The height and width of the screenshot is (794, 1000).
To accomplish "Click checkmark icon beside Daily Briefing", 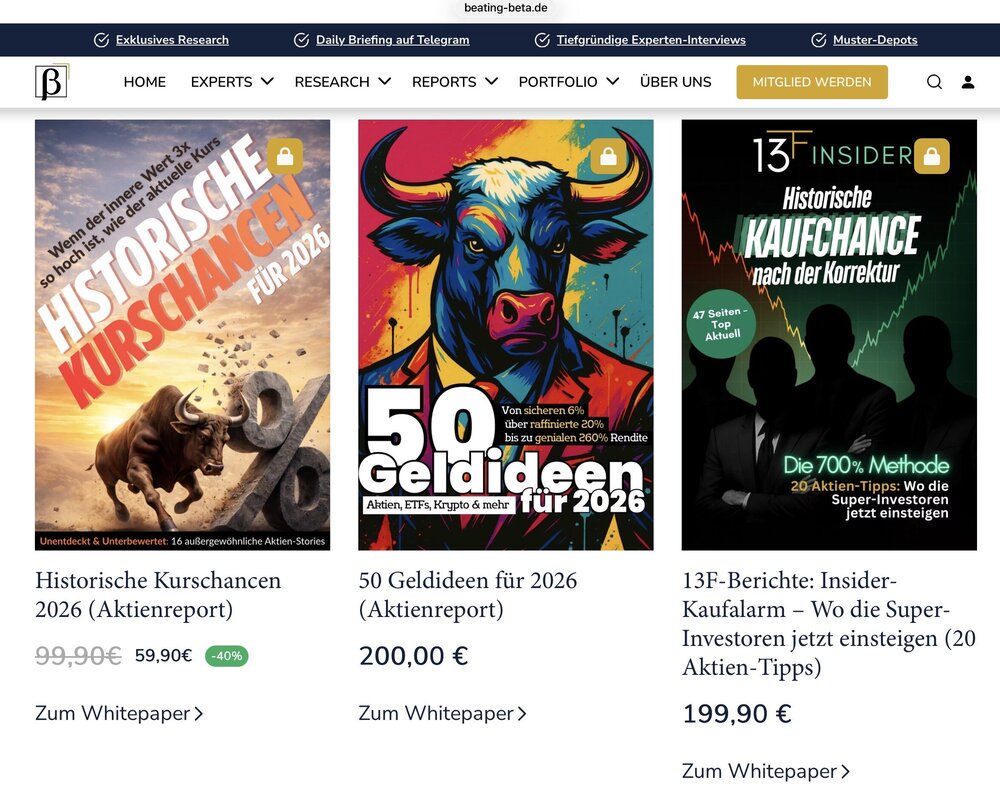I will click(x=302, y=40).
